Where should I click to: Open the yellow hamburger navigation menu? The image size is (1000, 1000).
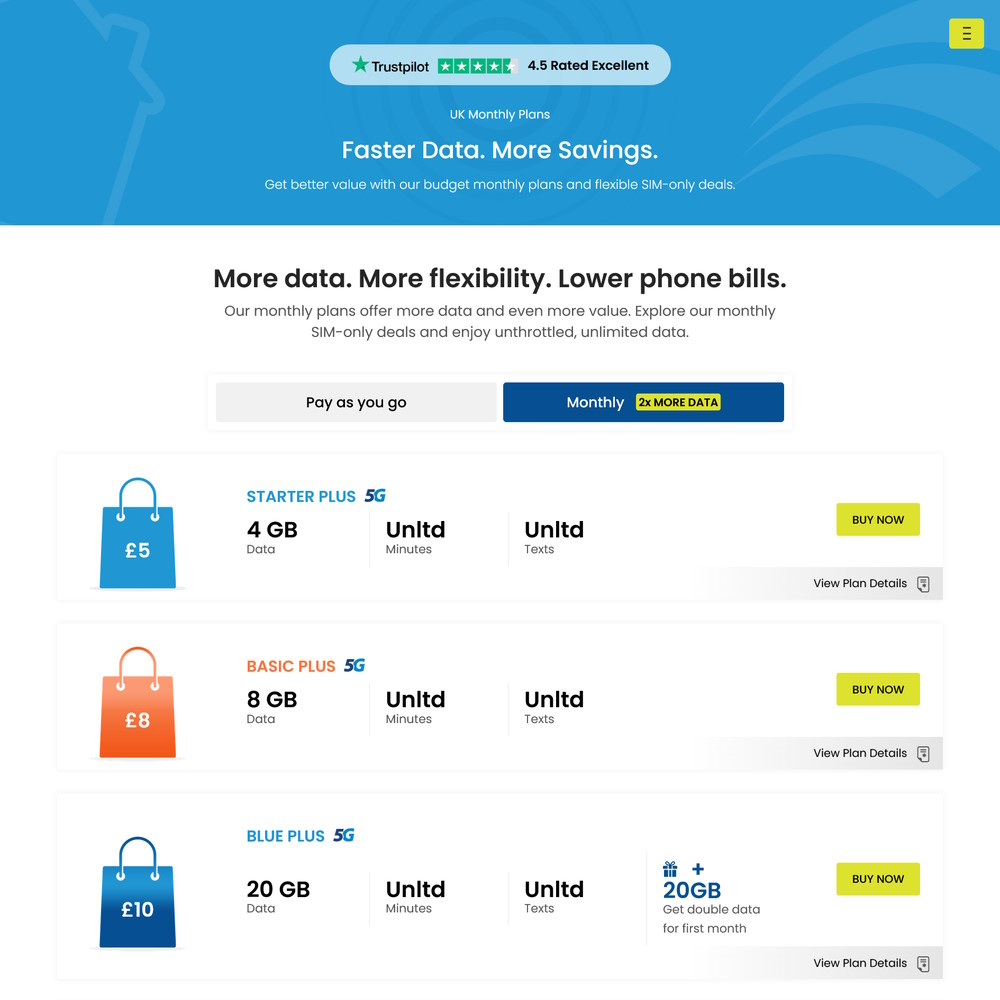coord(966,33)
